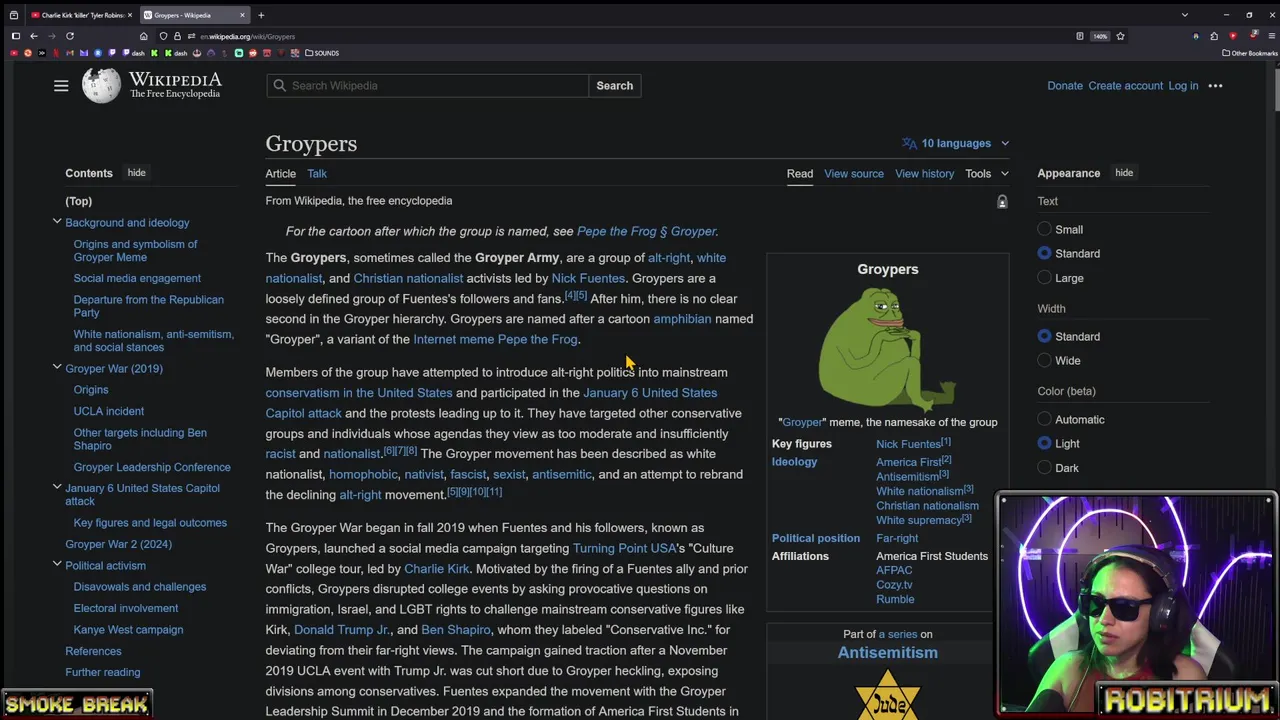
Task: Bookmark this page with the star icon
Action: tap(1120, 36)
